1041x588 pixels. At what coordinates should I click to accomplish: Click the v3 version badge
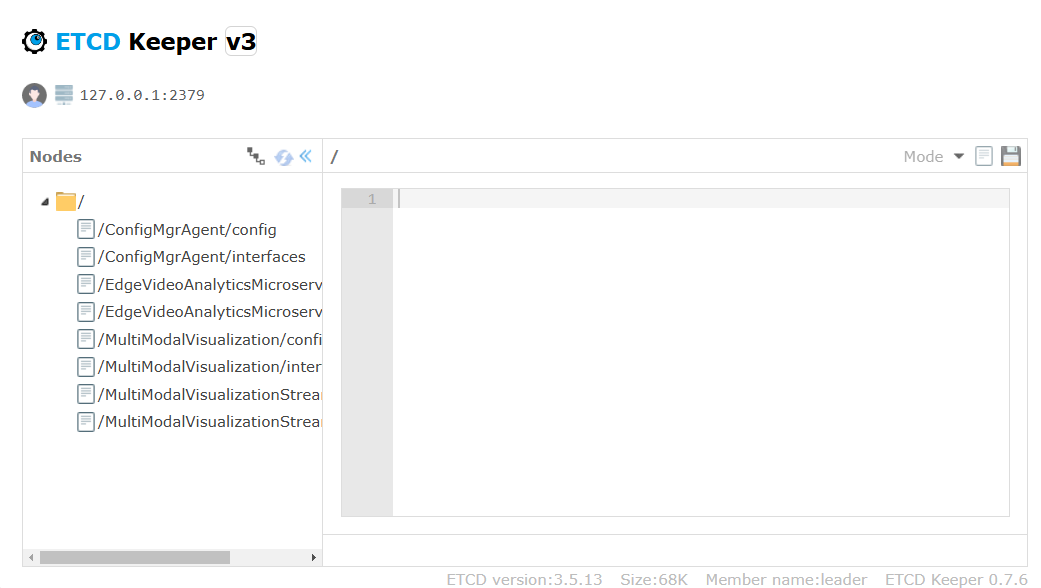240,41
